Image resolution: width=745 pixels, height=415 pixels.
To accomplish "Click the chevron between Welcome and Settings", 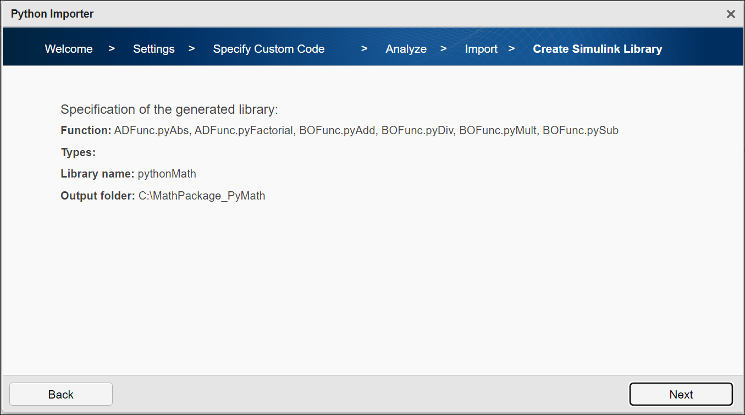I will pyautogui.click(x=112, y=49).
